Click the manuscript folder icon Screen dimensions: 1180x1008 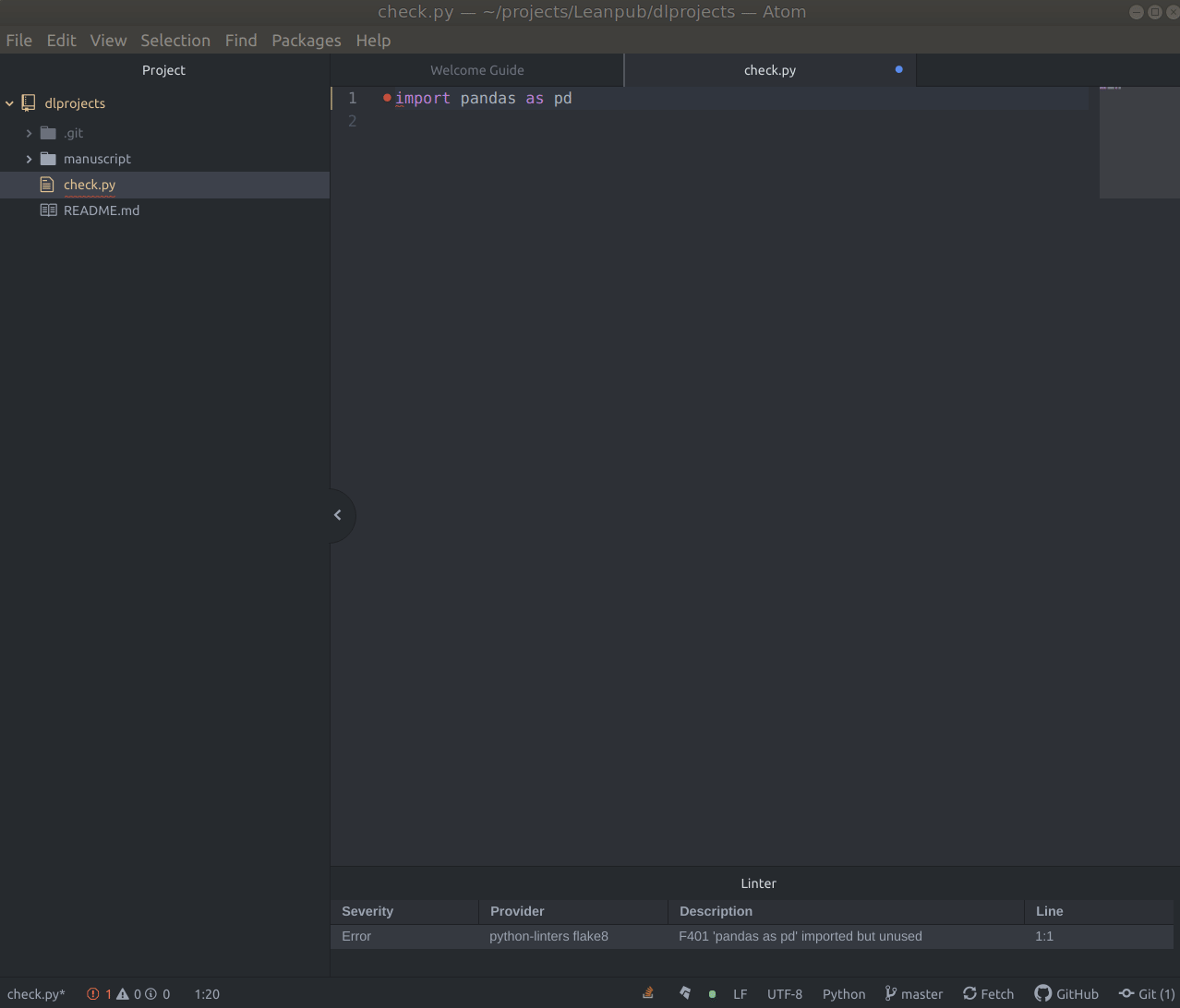point(48,159)
